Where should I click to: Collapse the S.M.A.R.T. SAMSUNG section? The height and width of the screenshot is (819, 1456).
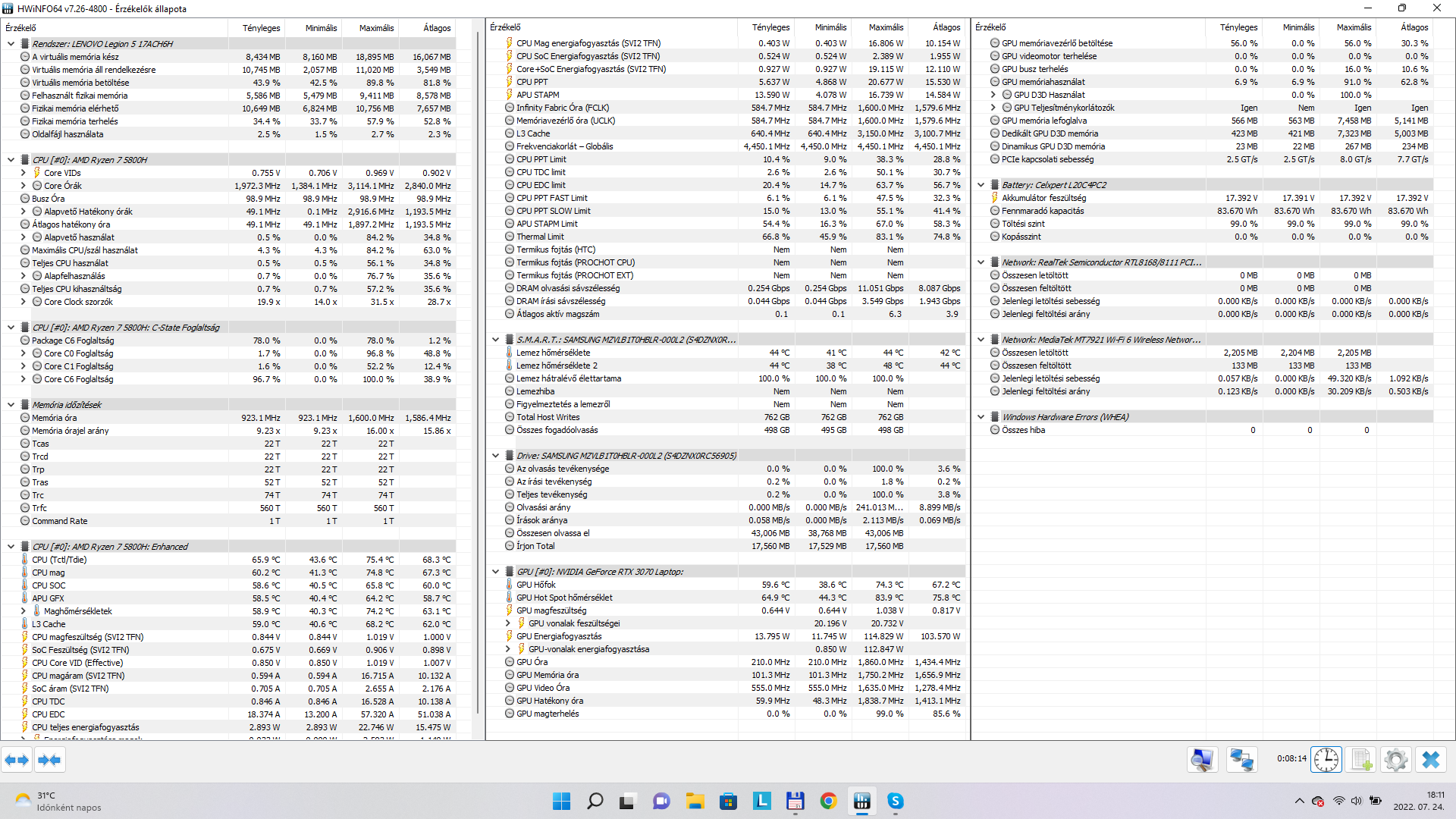(496, 340)
